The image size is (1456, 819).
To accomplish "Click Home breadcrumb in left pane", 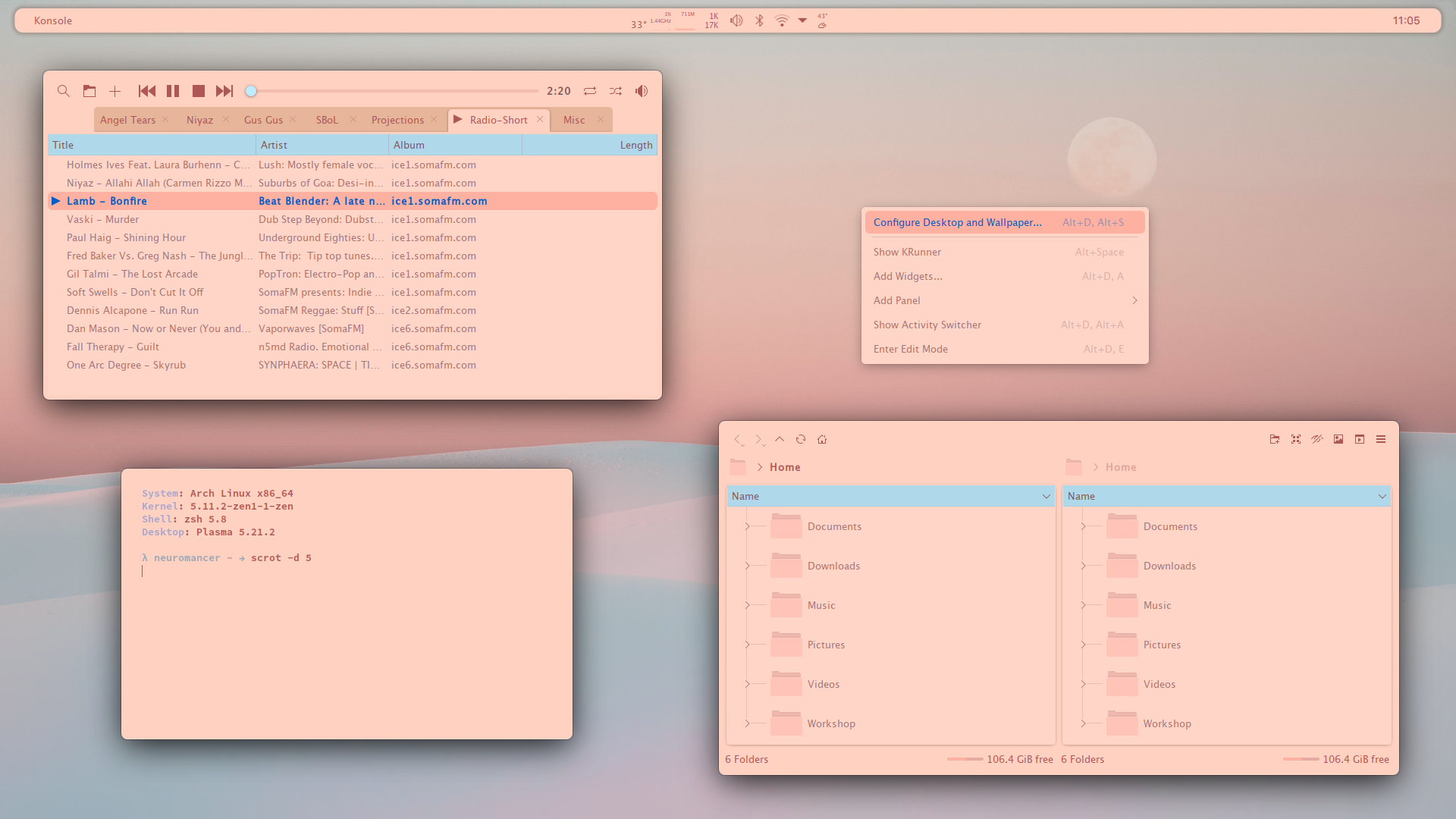I will (785, 467).
